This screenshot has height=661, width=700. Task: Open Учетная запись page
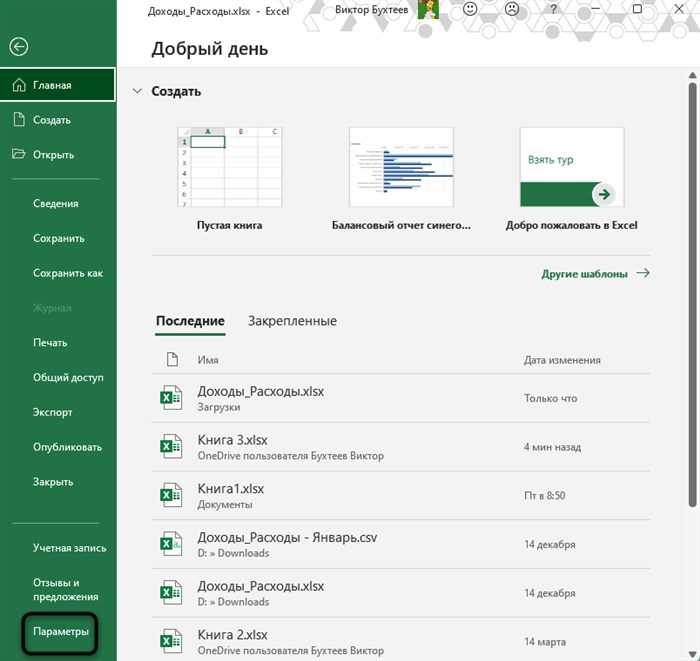point(70,548)
